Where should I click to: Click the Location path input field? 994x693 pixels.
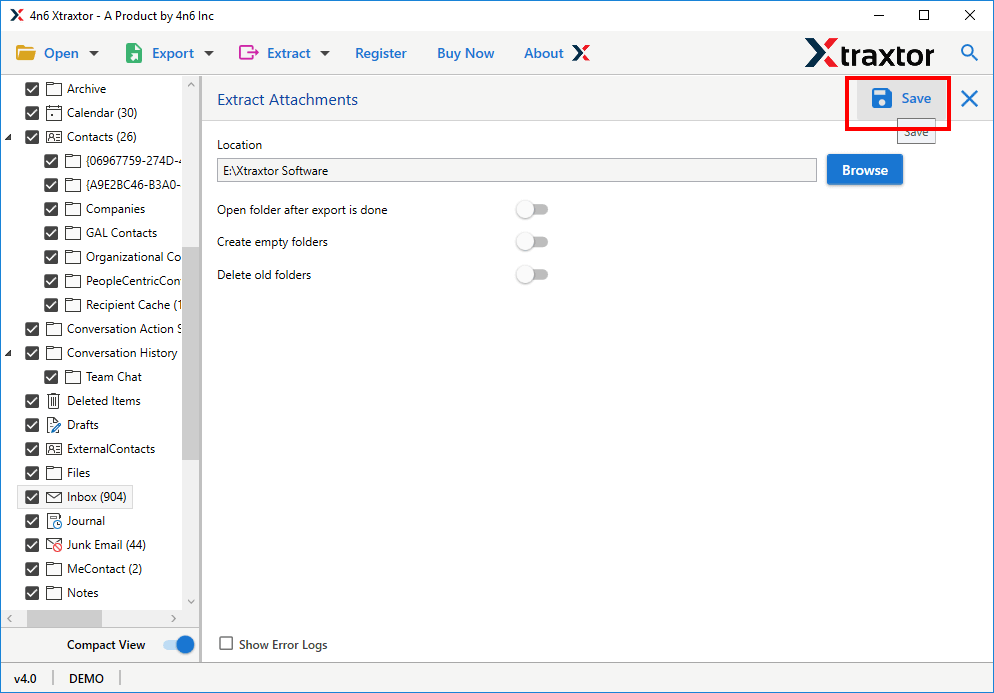coord(516,171)
